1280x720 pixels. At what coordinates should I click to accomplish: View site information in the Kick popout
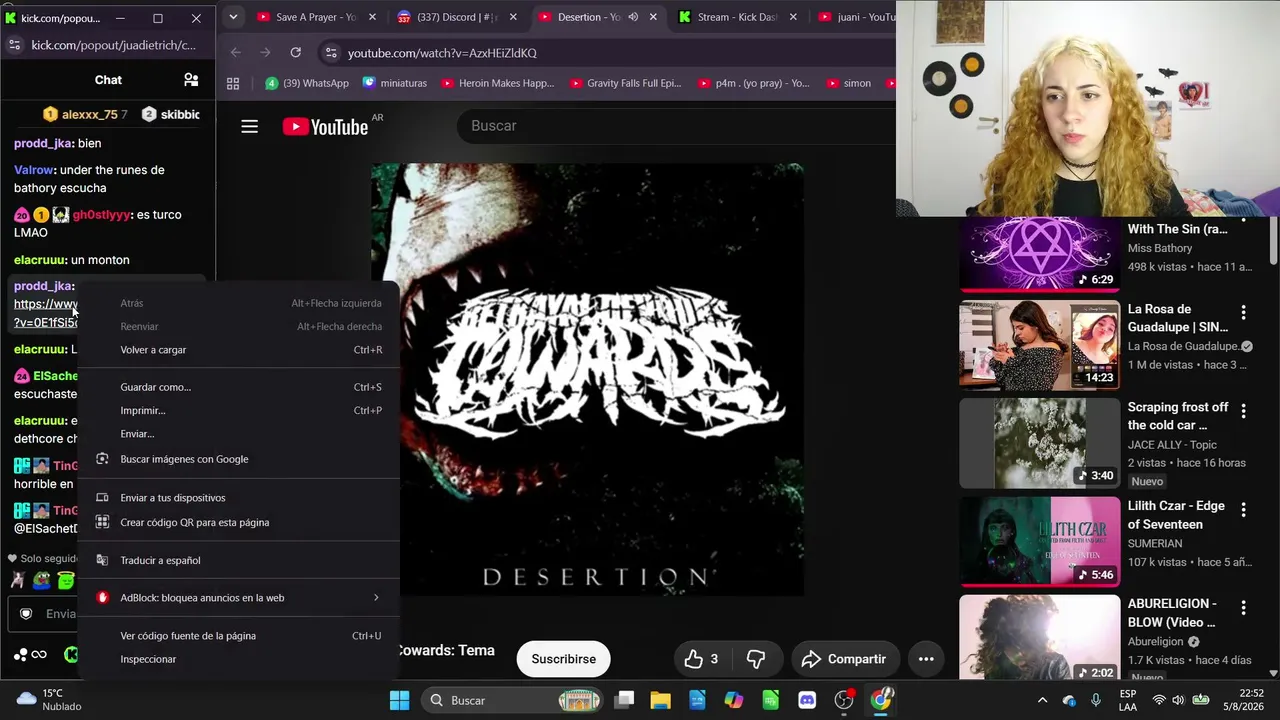coord(14,45)
